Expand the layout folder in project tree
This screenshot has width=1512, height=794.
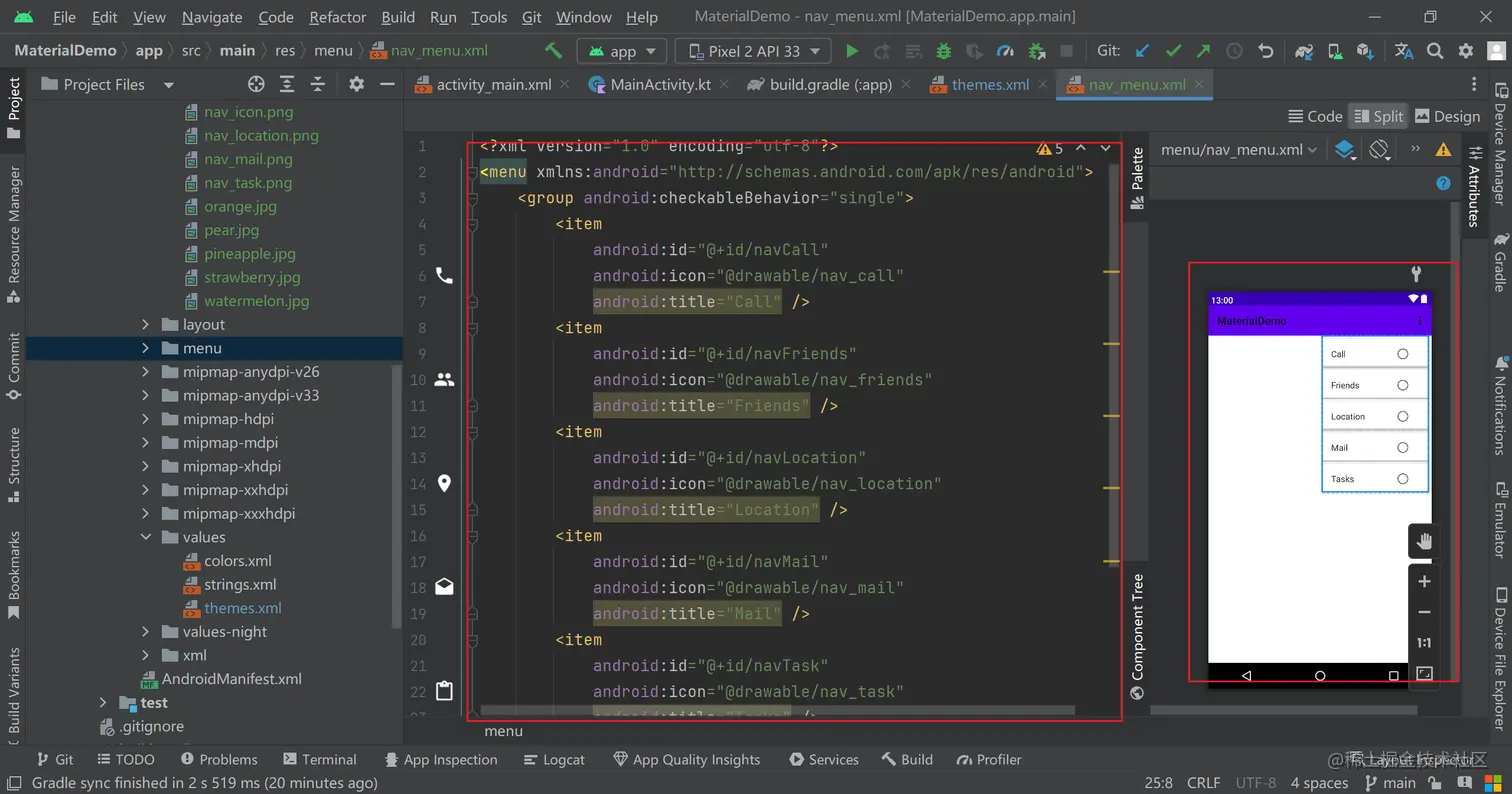[146, 324]
